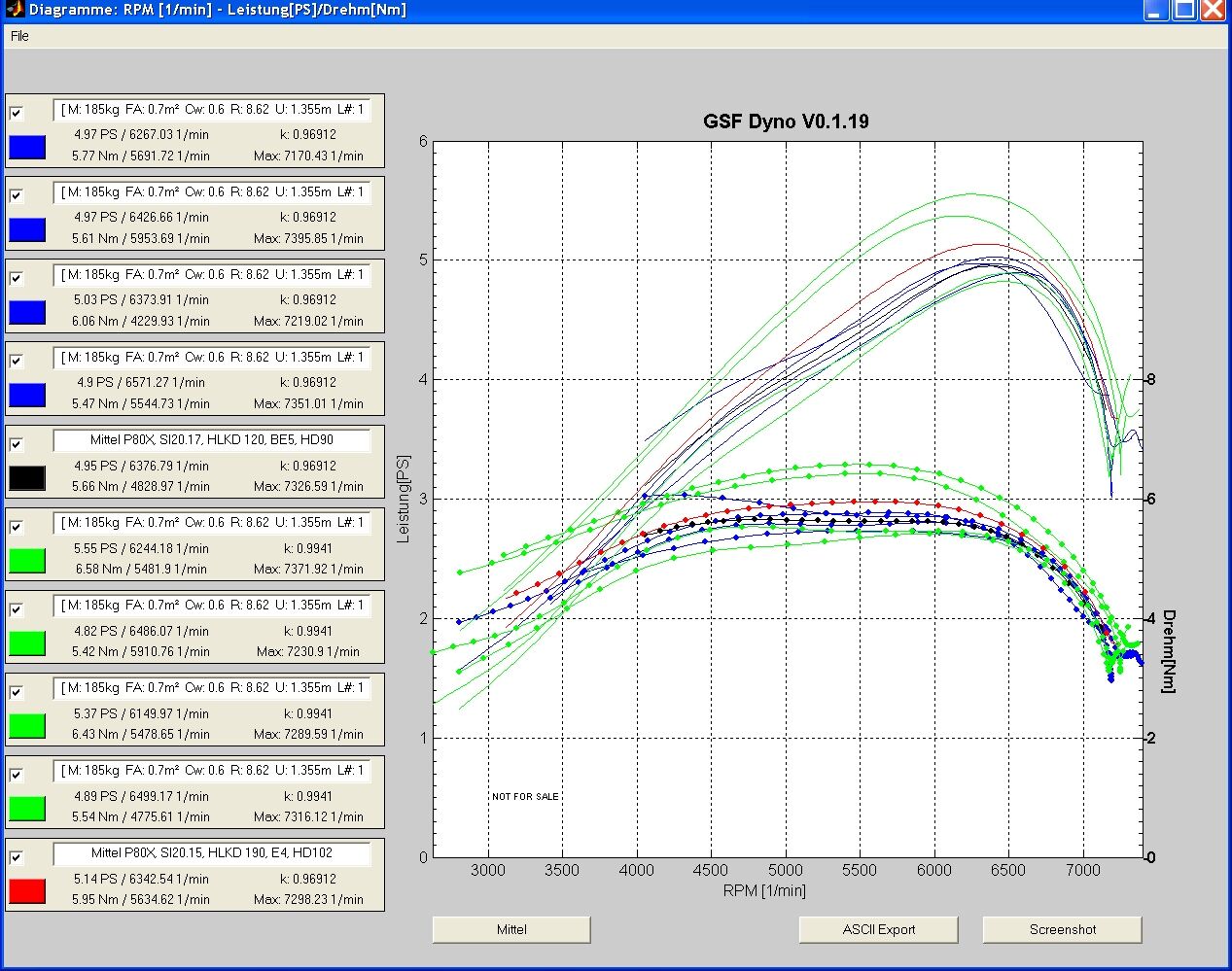Screen dimensions: 1232x971
Task: Toggle the 5.55 PS green run checkbox
Action: click(17, 527)
